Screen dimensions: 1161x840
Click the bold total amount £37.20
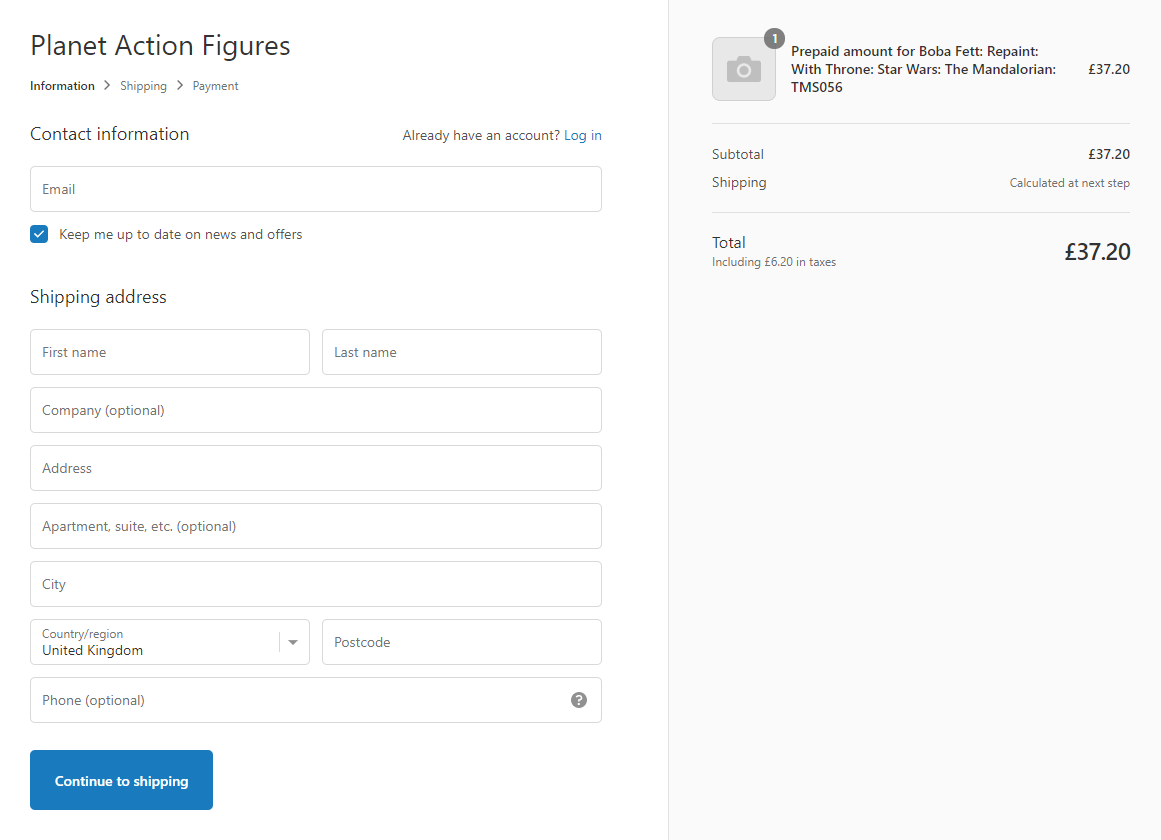tap(1097, 252)
